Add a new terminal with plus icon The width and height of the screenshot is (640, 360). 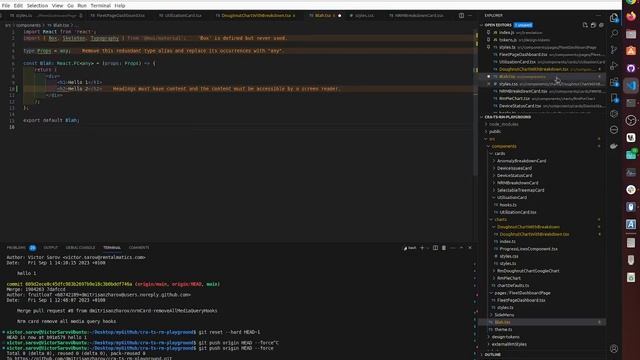coord(422,248)
